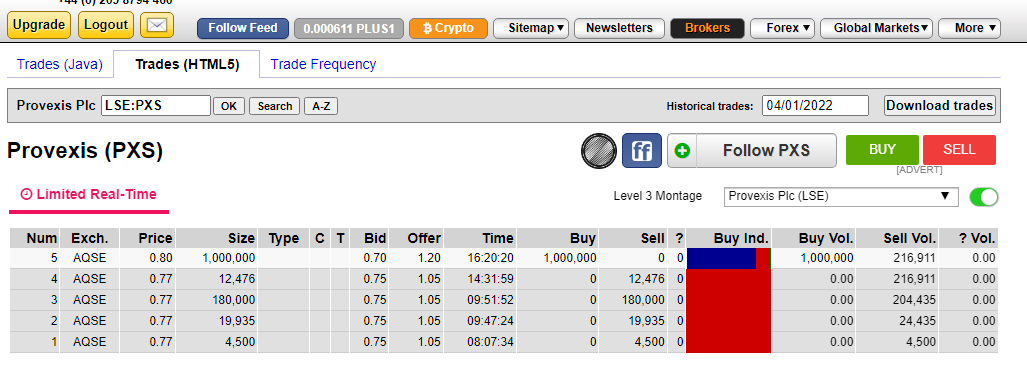Click the Bid column header
1027x382 pixels.
[369, 238]
